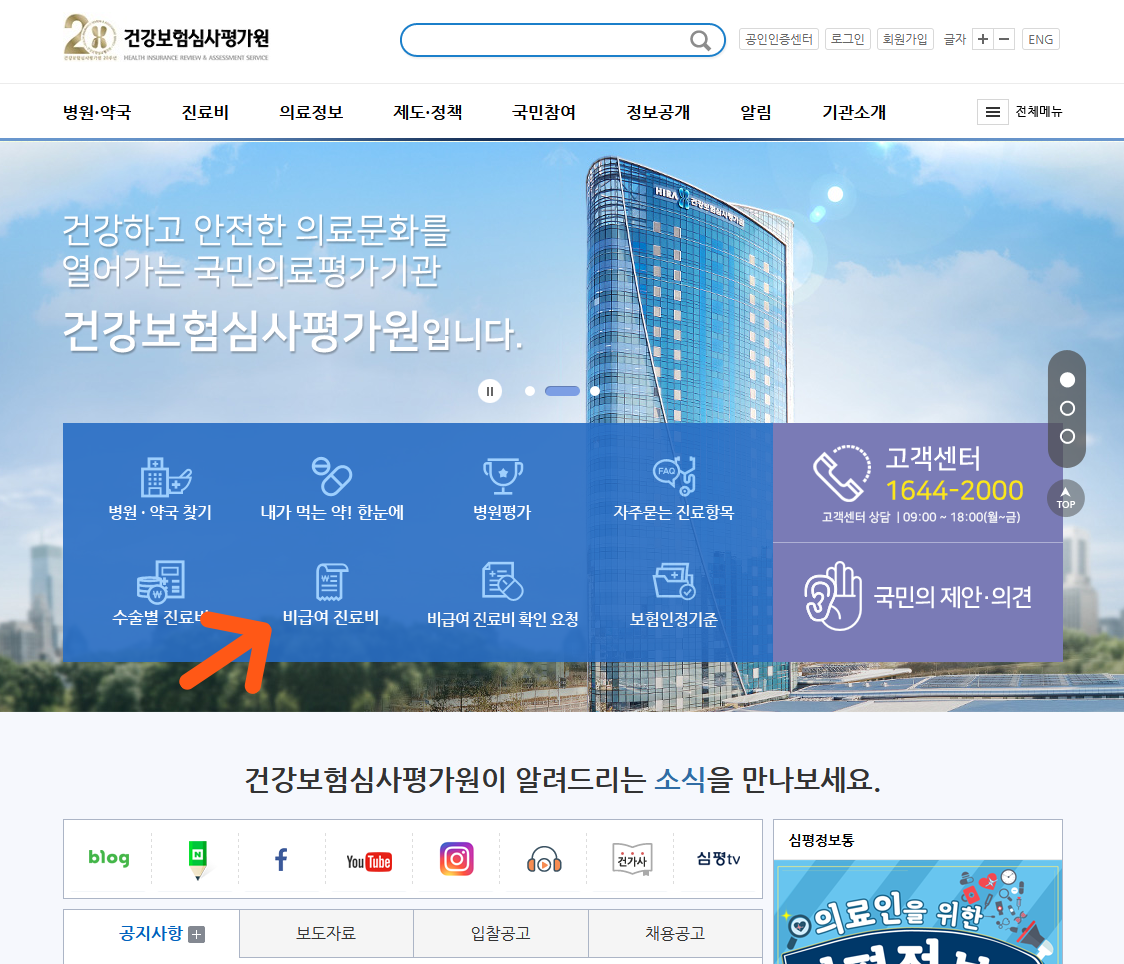
Task: Click the HIRA 건강보험심사평가원 logo
Action: pos(166,37)
